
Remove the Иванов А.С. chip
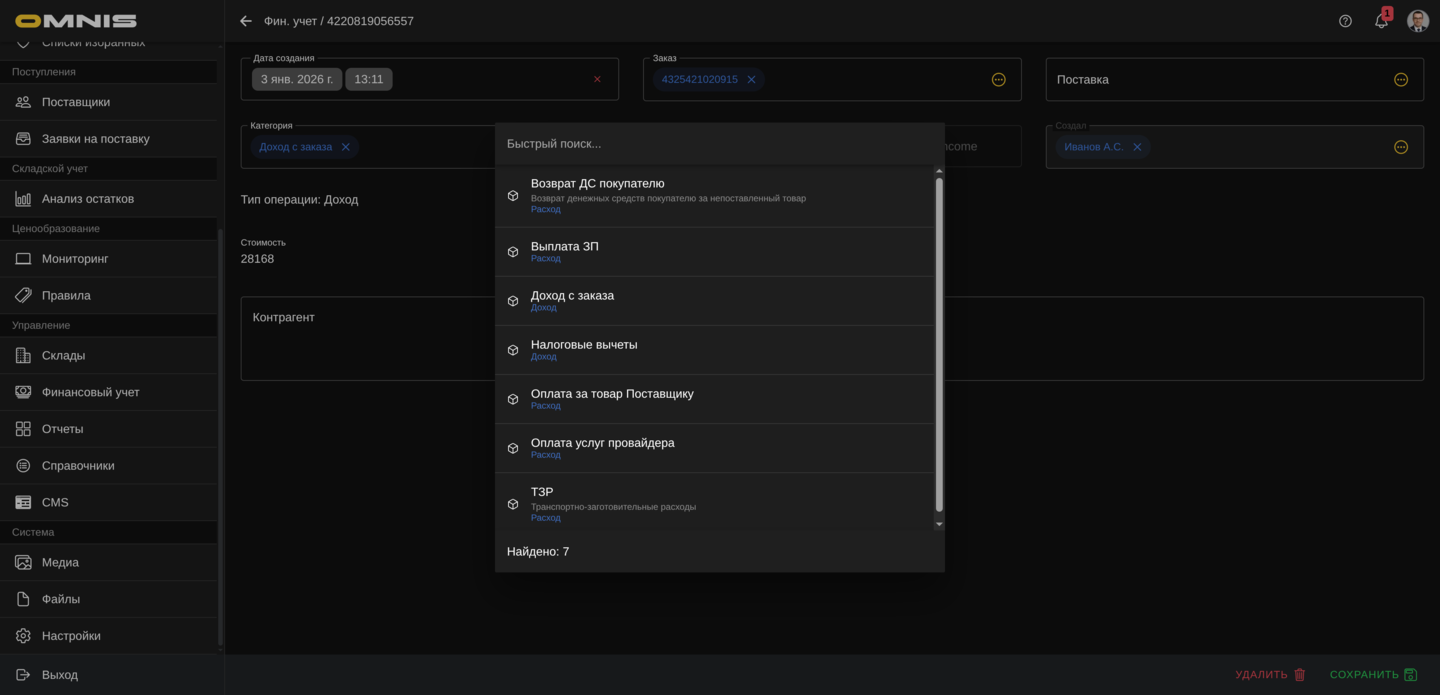coord(1137,147)
